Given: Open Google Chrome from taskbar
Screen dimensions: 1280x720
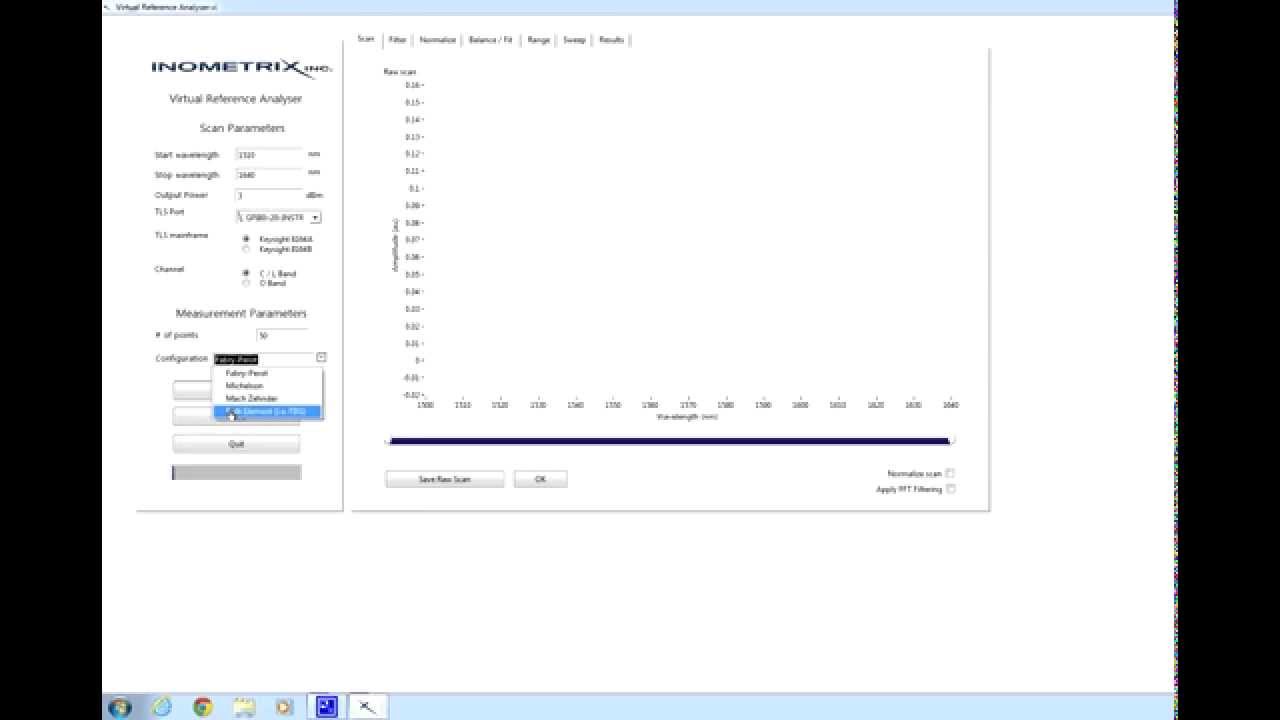Looking at the screenshot, I should pos(203,706).
